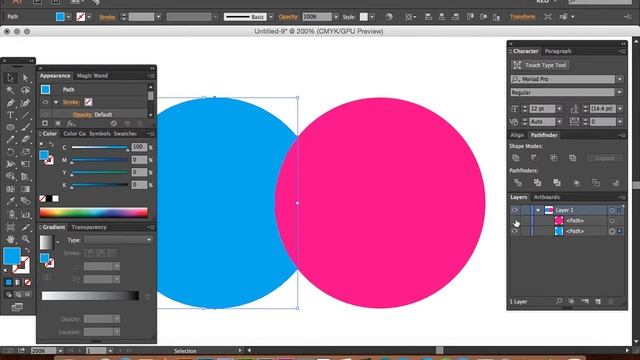The image size is (640, 360).
Task: Select the Ellipse tool
Action: coord(10,127)
